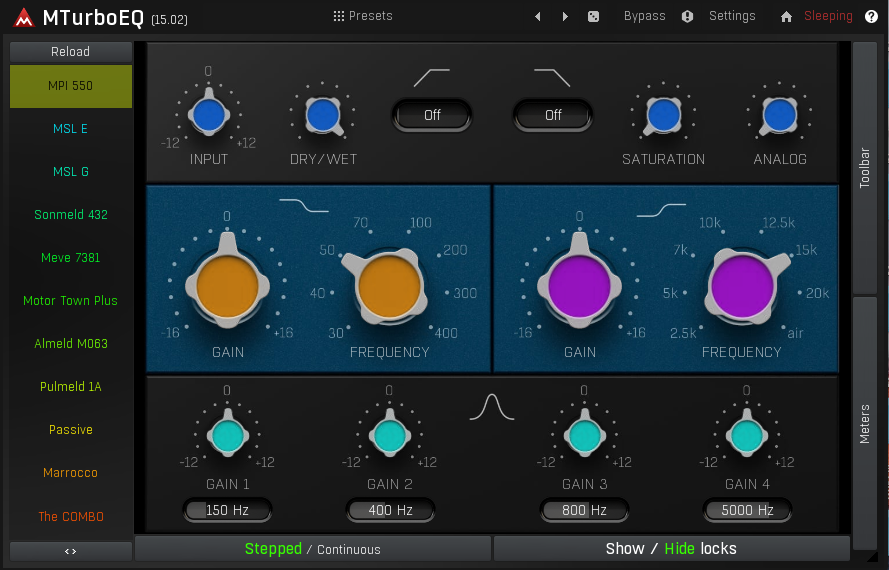The height and width of the screenshot is (570, 889).
Task: Open the 400 Hz frequency selector
Action: tap(390, 510)
